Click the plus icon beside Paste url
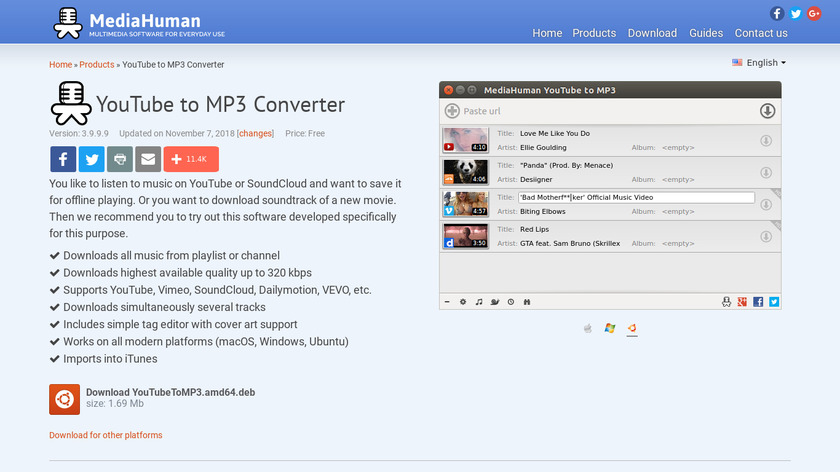The image size is (840, 472). [x=452, y=111]
